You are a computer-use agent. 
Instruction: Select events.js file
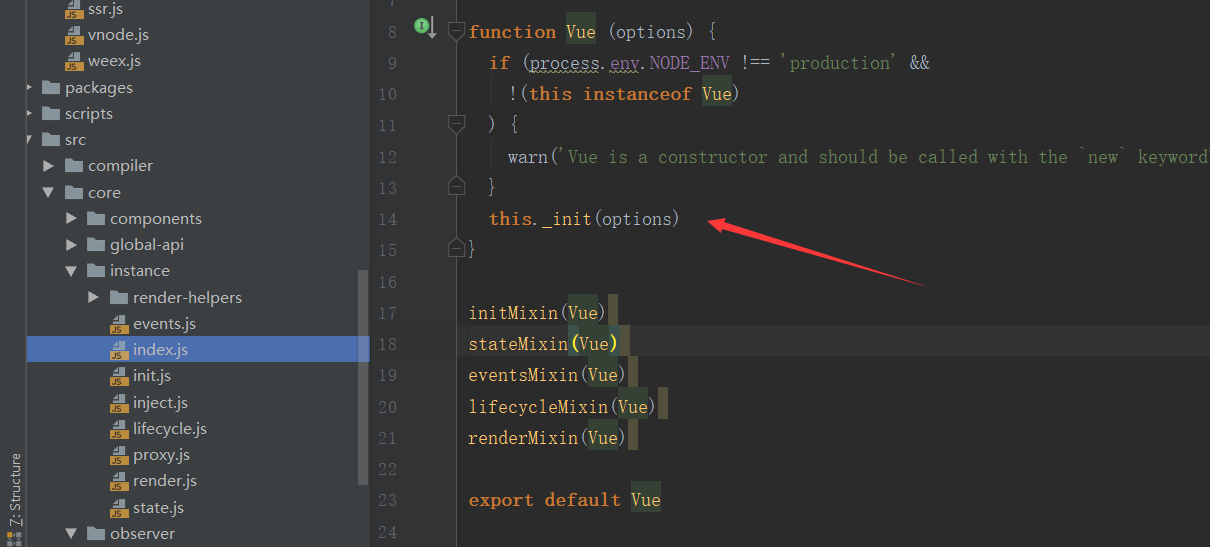click(164, 324)
